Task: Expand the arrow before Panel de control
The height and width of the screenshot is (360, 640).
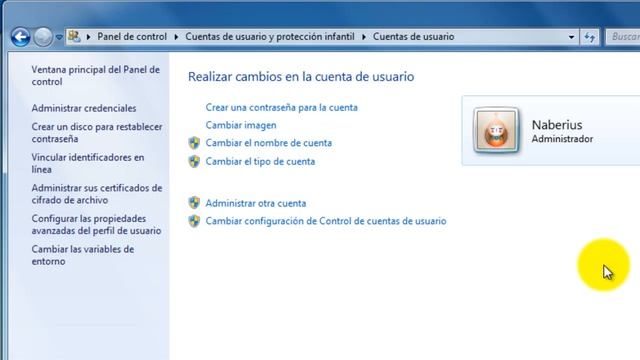Action: pos(89,37)
